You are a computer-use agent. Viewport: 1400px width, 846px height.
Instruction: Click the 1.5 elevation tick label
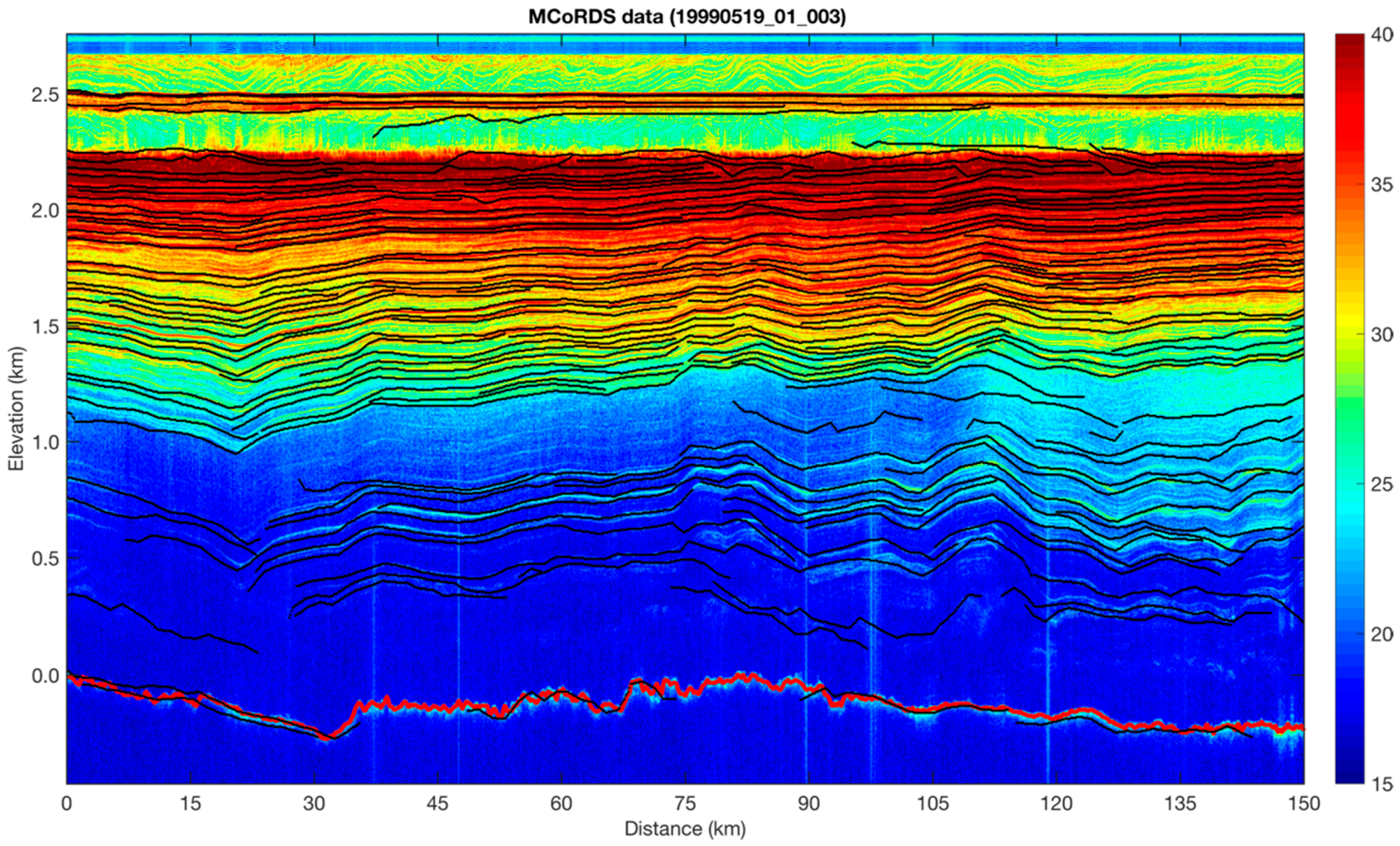point(45,326)
